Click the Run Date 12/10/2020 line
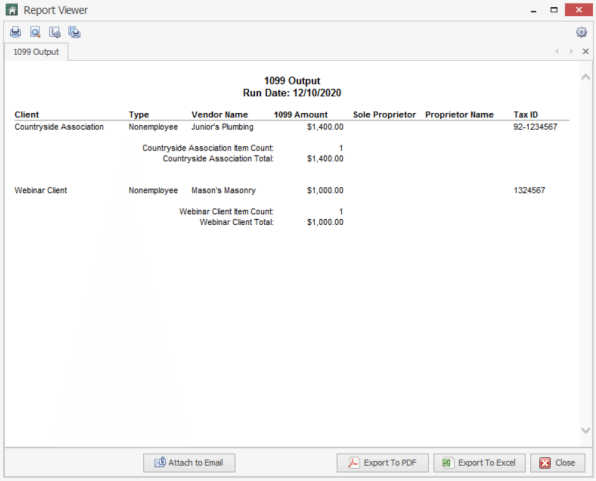 pos(292,93)
